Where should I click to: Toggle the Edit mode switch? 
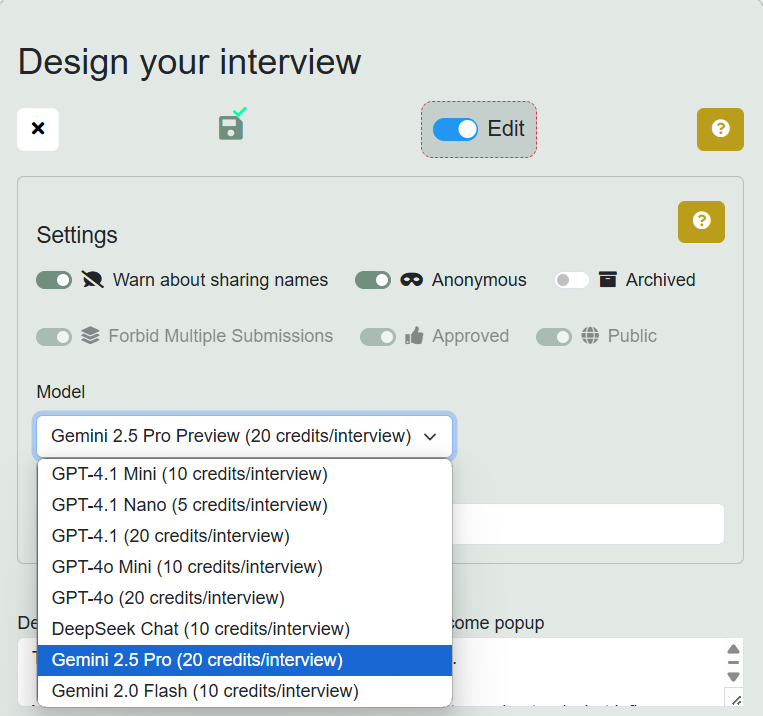coord(455,129)
